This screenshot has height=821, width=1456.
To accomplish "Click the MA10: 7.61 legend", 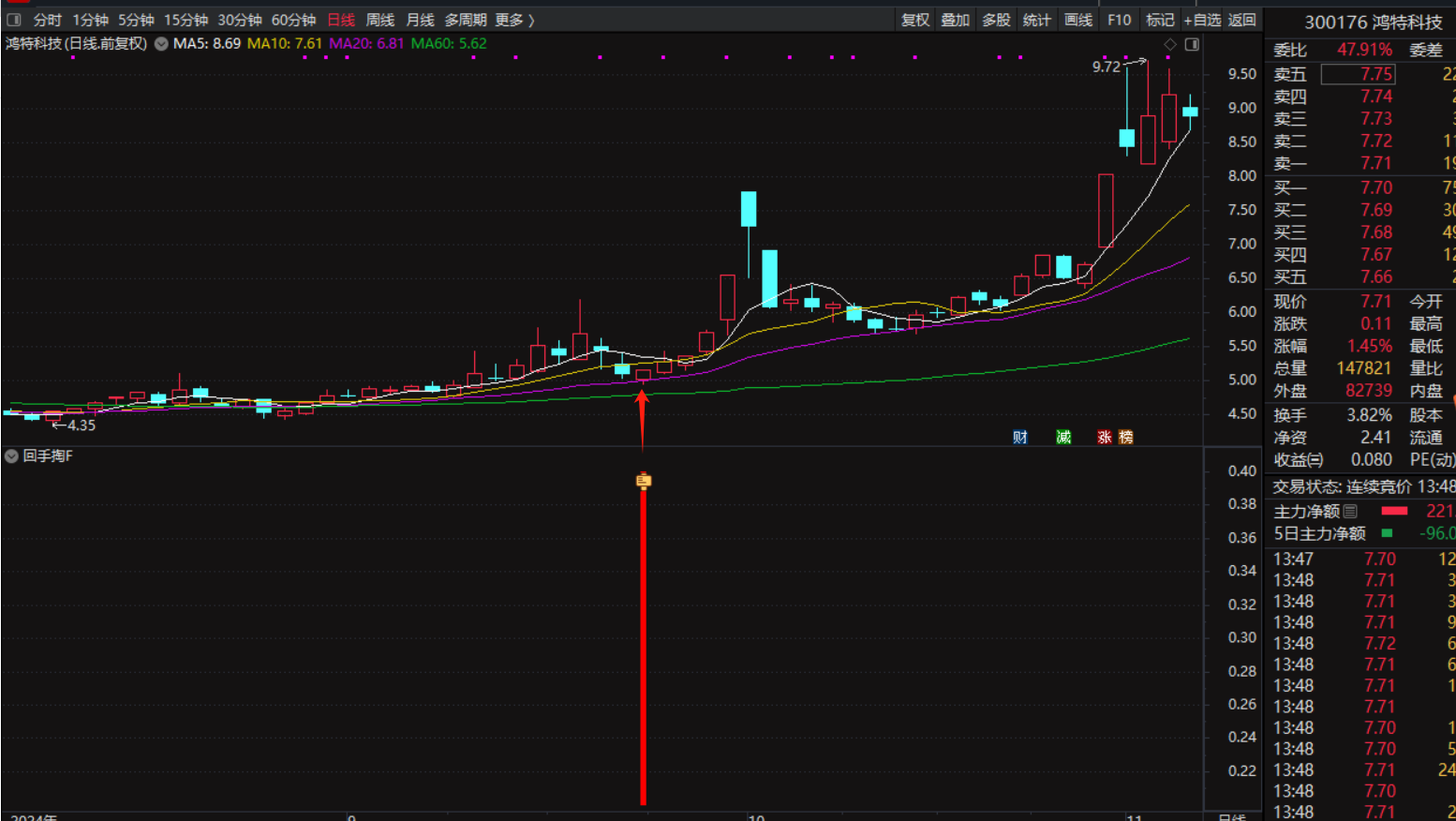I will (284, 43).
